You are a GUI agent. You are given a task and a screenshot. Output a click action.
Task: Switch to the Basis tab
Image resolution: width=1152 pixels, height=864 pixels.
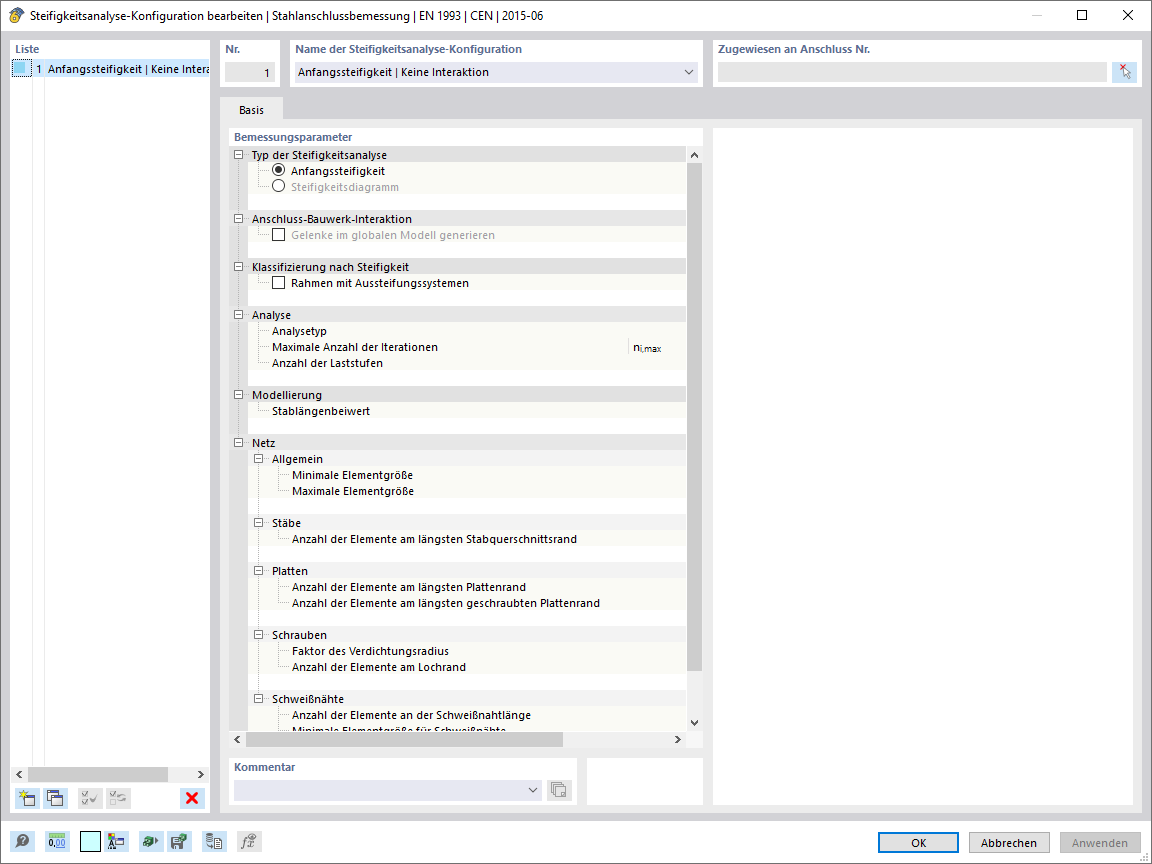pos(251,109)
